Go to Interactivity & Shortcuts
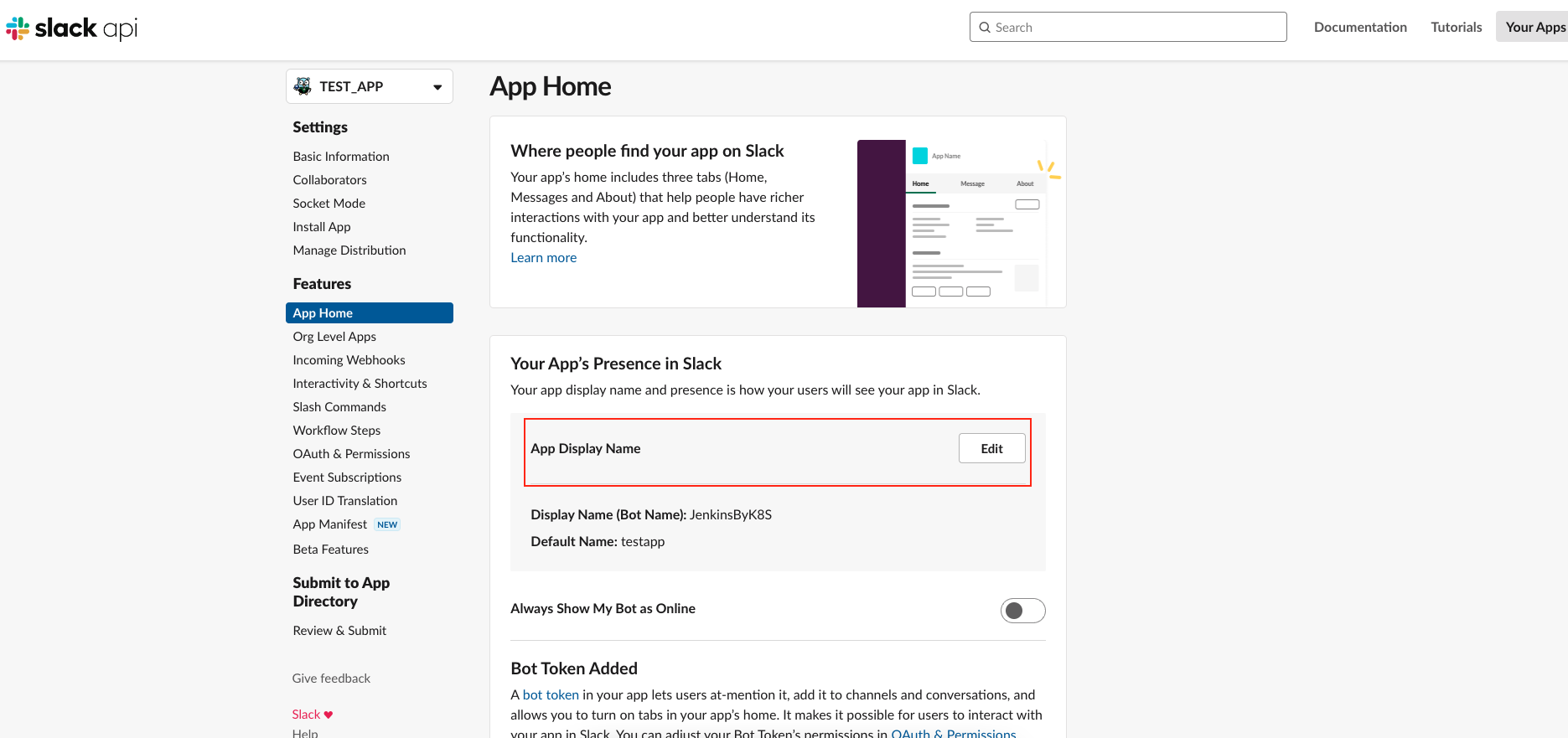This screenshot has height=738, width=1568. (360, 384)
